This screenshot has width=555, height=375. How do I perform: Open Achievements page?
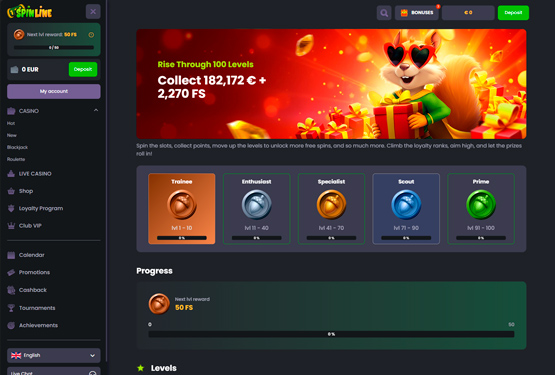(x=38, y=325)
